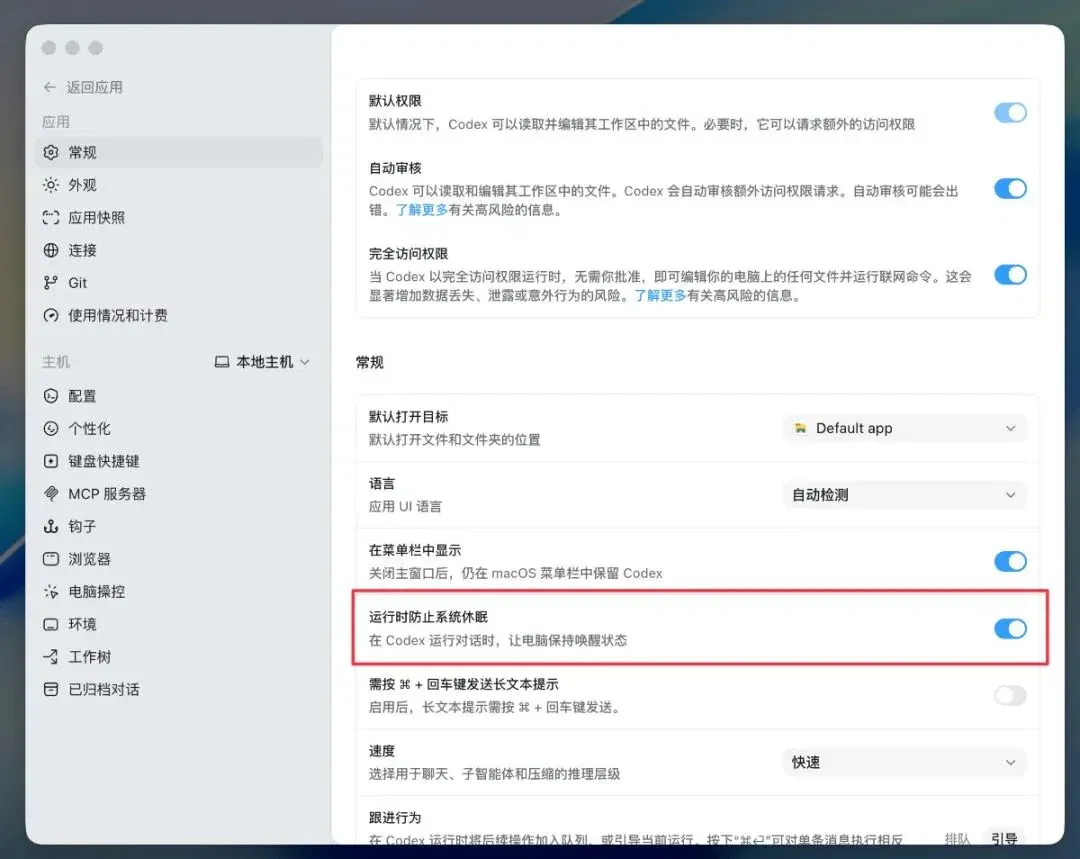Click the cursor icon beside 电脑操控

coord(51,591)
